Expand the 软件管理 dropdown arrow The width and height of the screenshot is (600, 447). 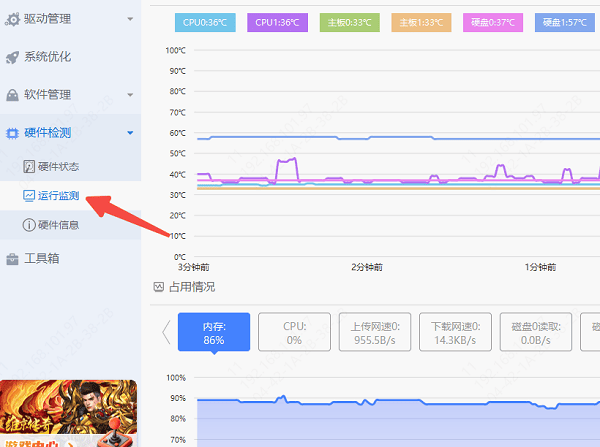[x=130, y=95]
